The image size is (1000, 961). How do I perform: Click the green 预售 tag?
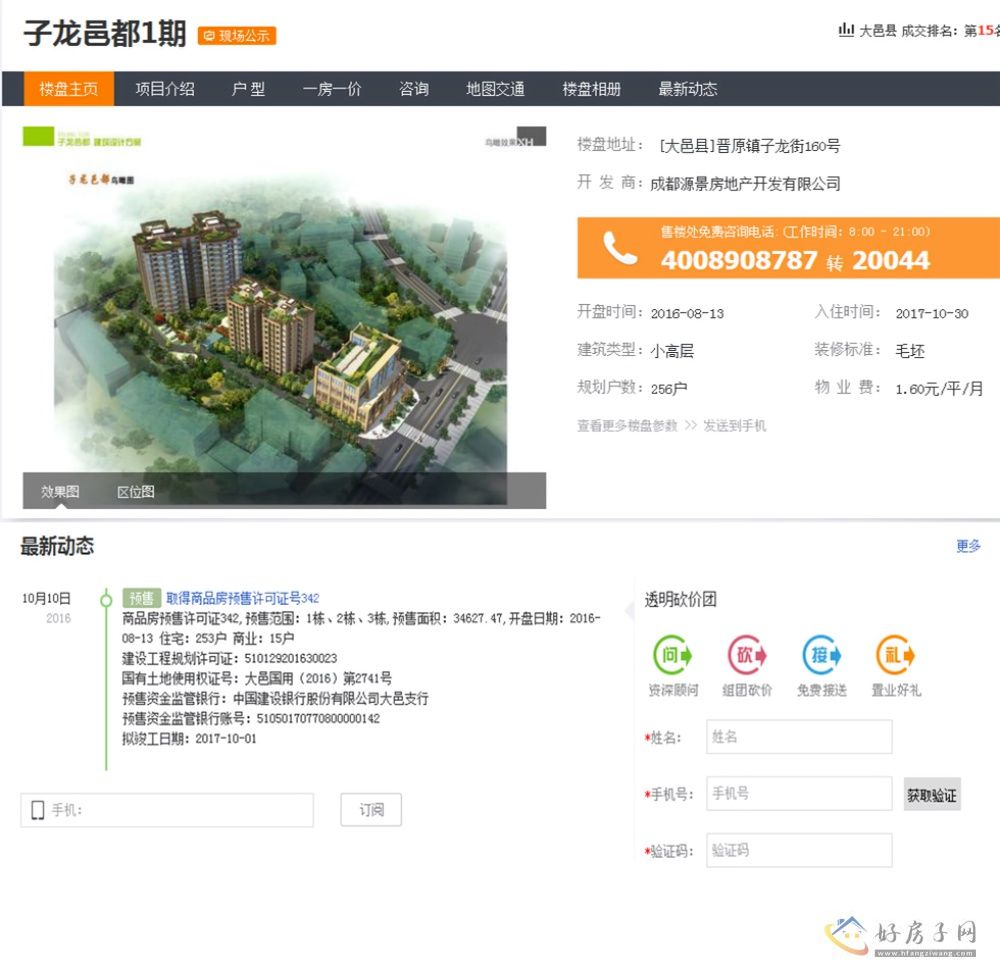pyautogui.click(x=141, y=598)
